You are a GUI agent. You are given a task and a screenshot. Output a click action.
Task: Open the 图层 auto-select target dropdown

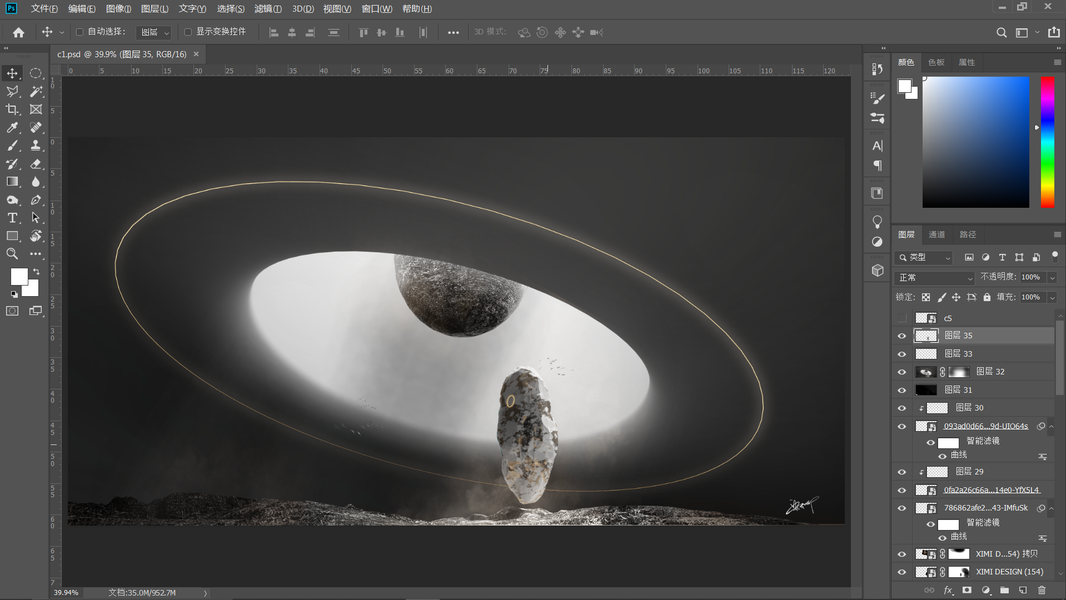click(154, 32)
